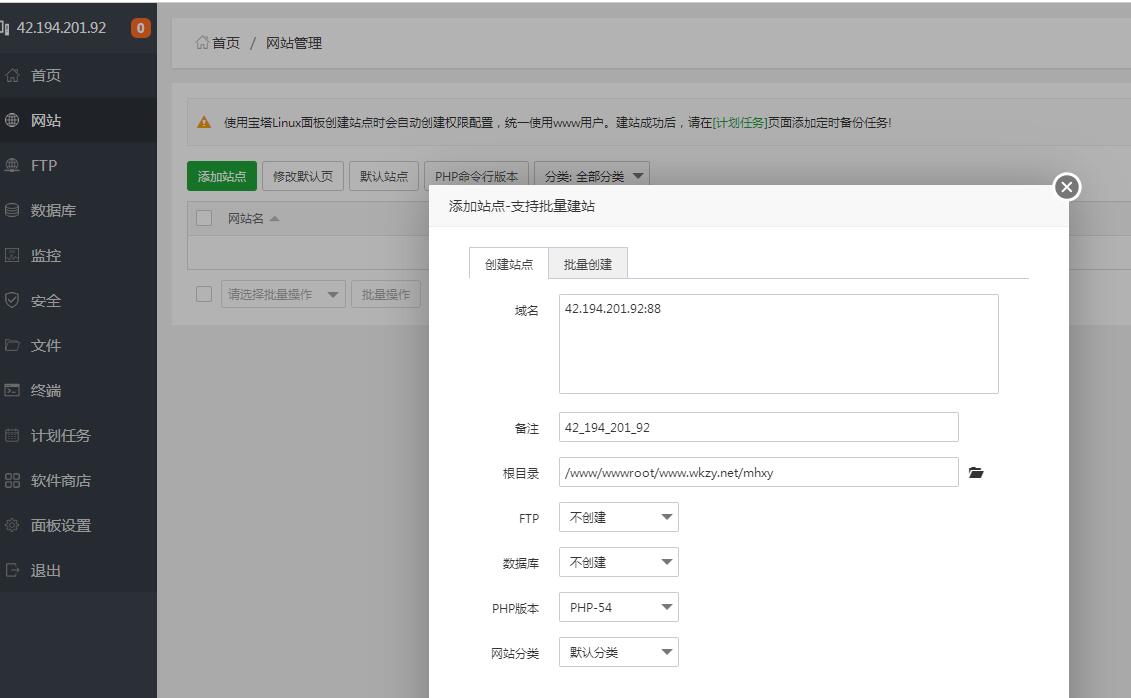This screenshot has width=1131, height=698.
Task: Click the home icon in sidebar
Action: click(13, 76)
